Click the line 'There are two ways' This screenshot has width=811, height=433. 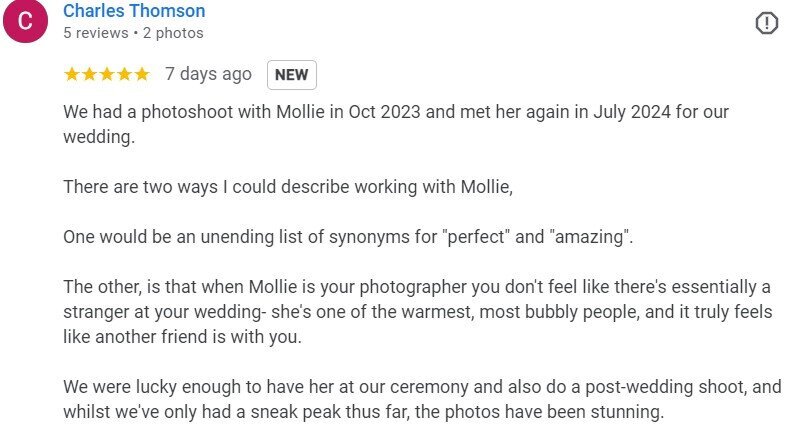coord(288,187)
